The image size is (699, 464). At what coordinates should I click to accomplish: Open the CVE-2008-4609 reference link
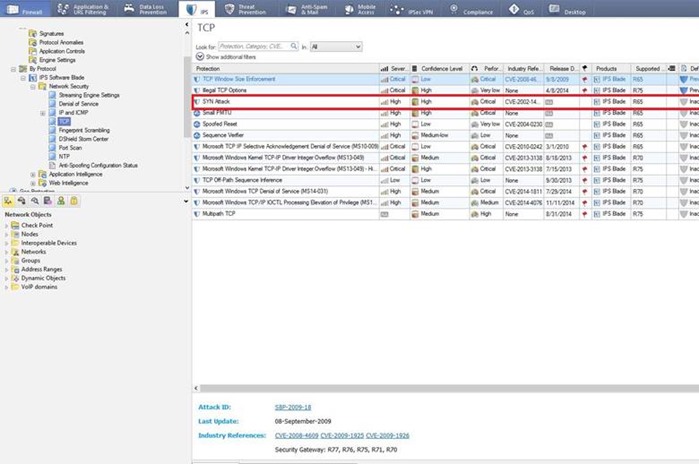tap(296, 435)
